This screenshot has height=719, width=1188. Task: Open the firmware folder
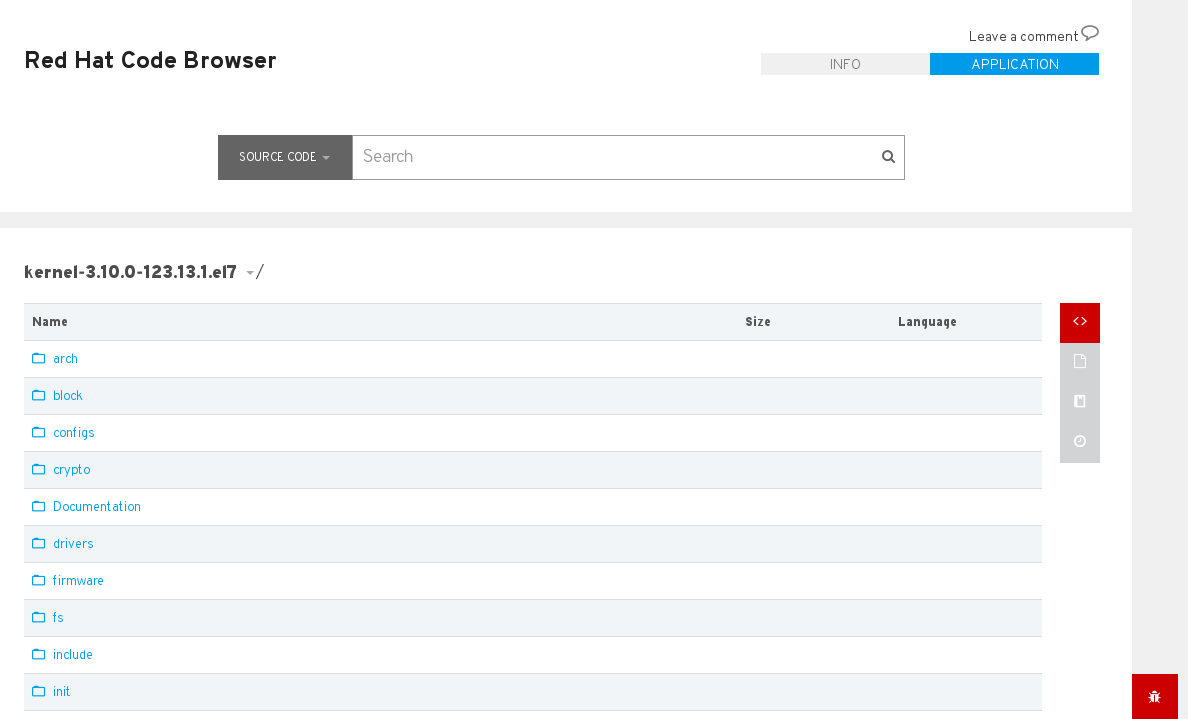[x=77, y=580]
